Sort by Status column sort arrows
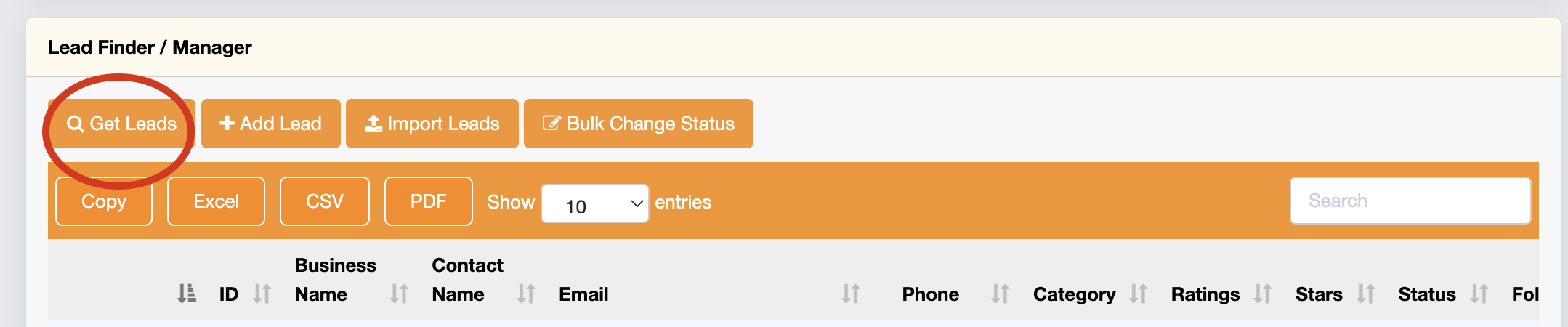Image resolution: width=1568 pixels, height=327 pixels. coord(1479,294)
